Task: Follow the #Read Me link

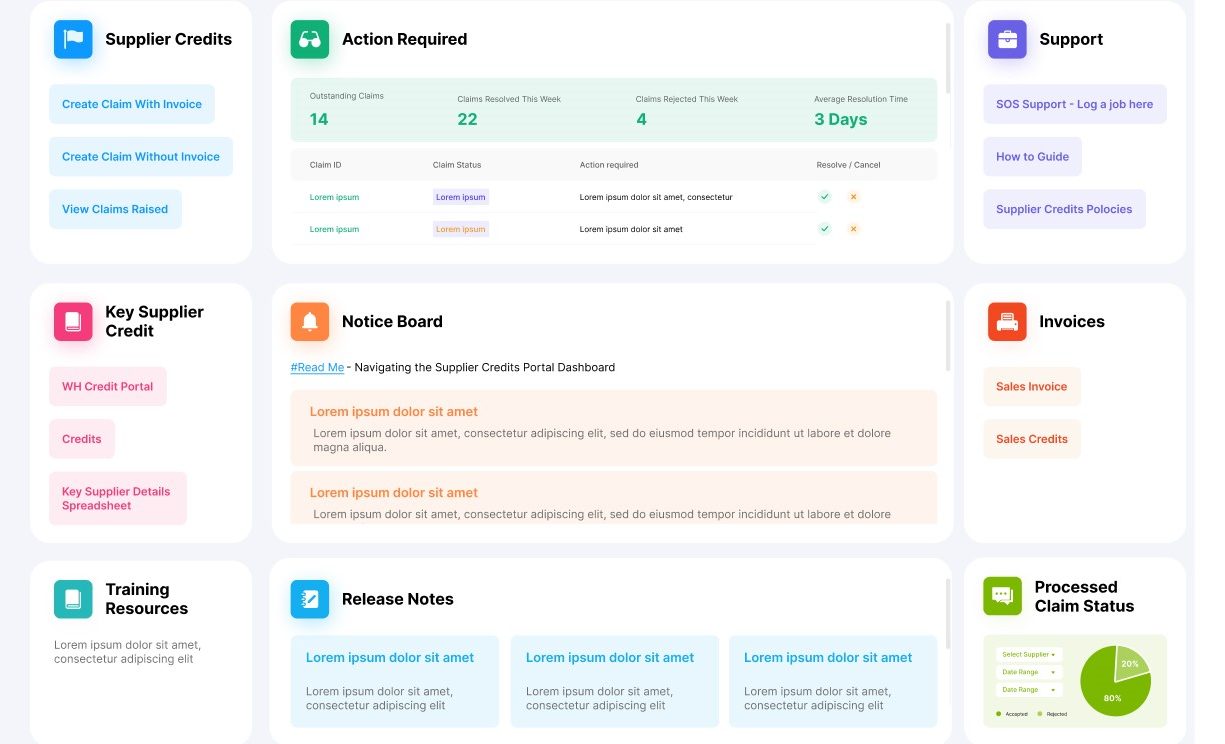Action: pyautogui.click(x=317, y=367)
